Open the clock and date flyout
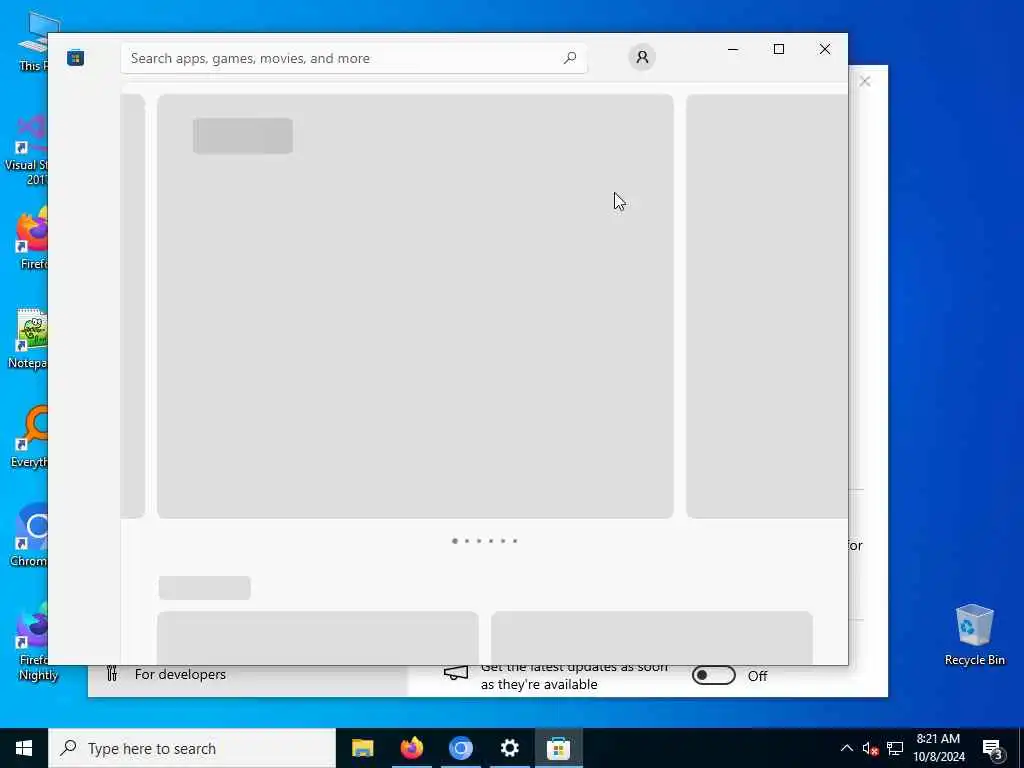1024x768 pixels. (938, 748)
